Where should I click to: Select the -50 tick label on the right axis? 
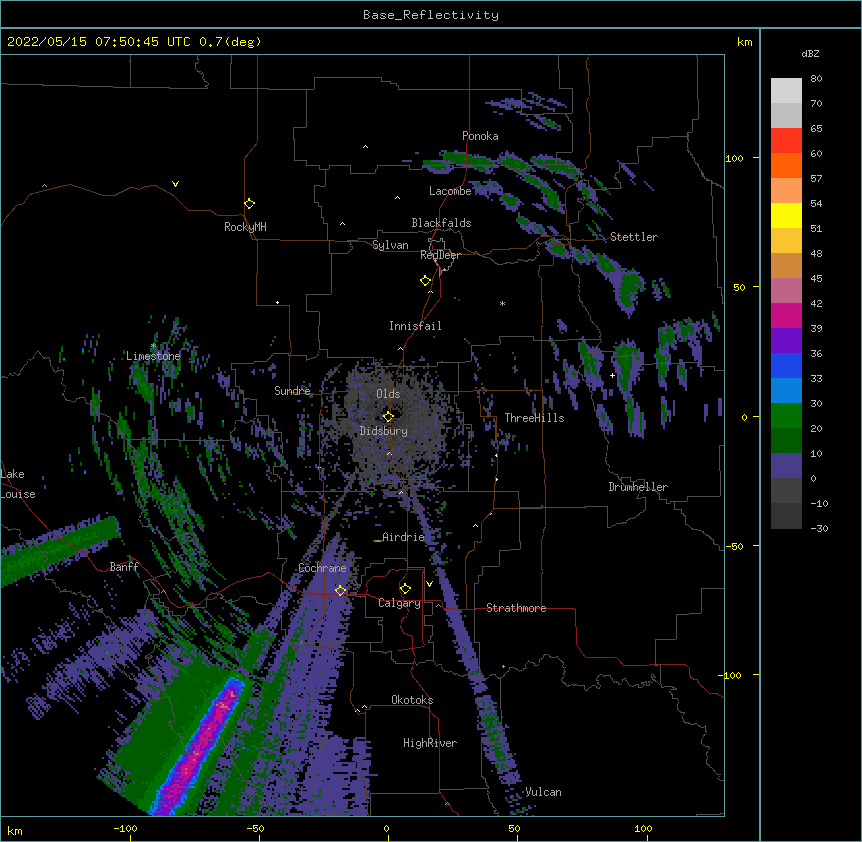click(734, 546)
